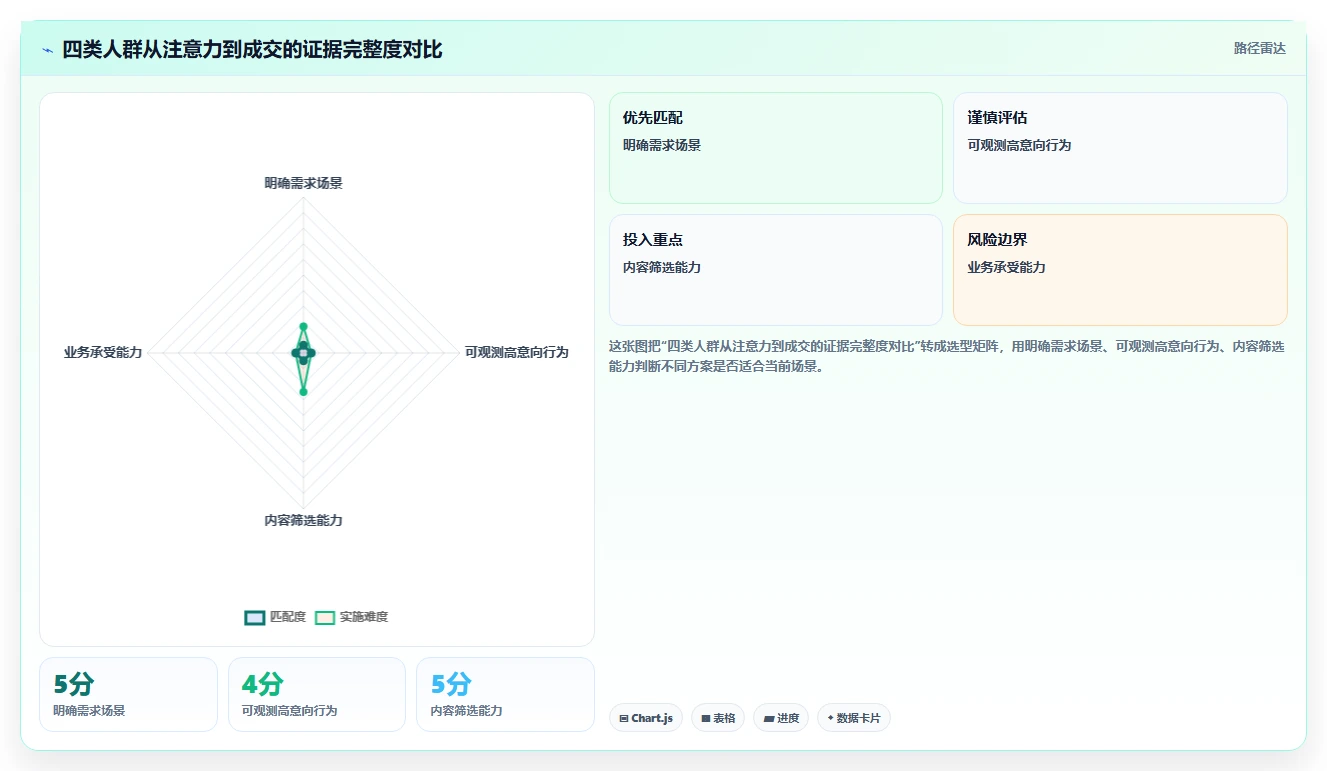Image resolution: width=1327 pixels, height=771 pixels.
Task: Click the 实施难度 legend color box
Action: 325,617
